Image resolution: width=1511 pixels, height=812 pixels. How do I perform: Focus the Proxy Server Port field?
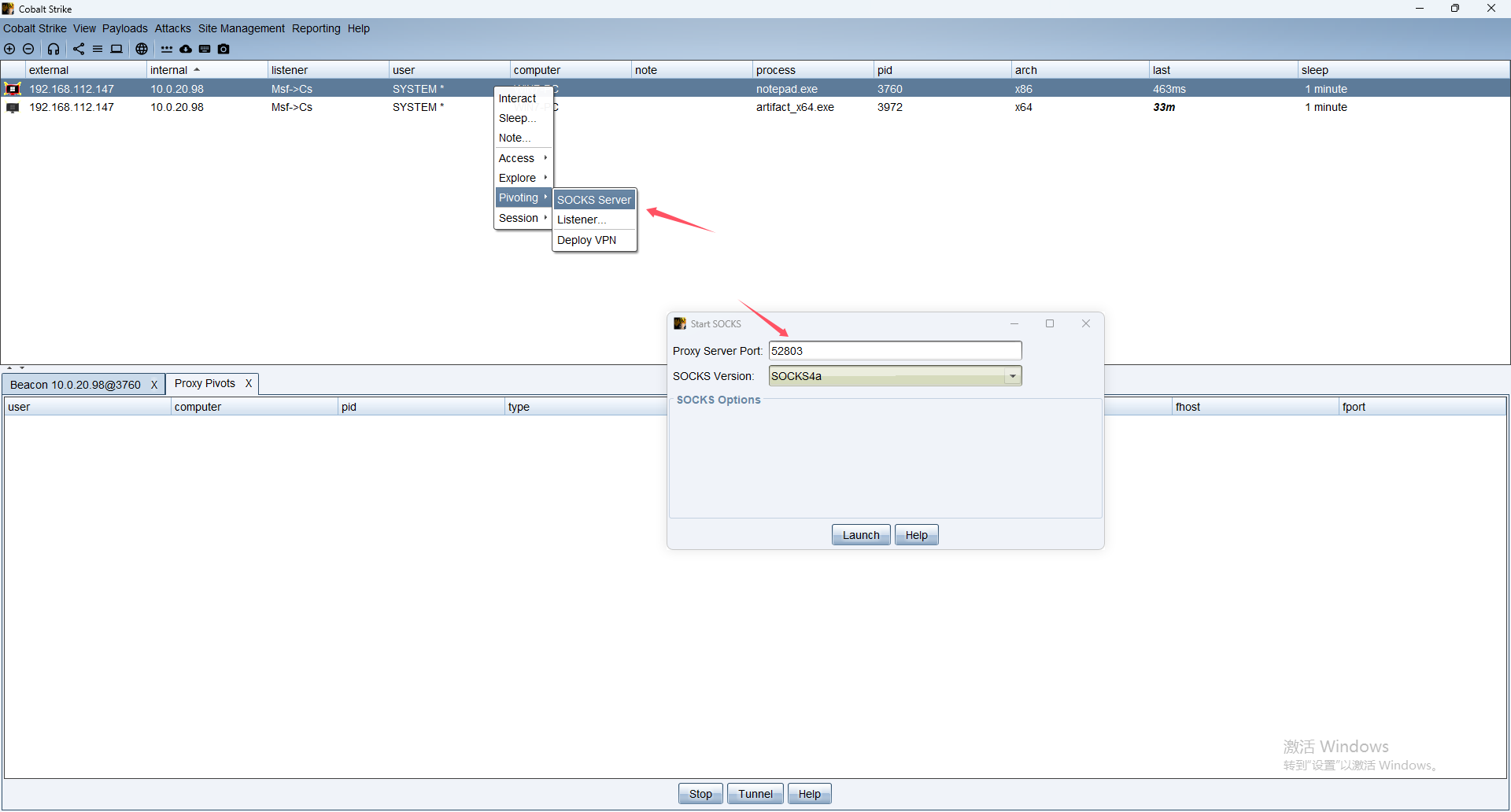[x=895, y=351]
